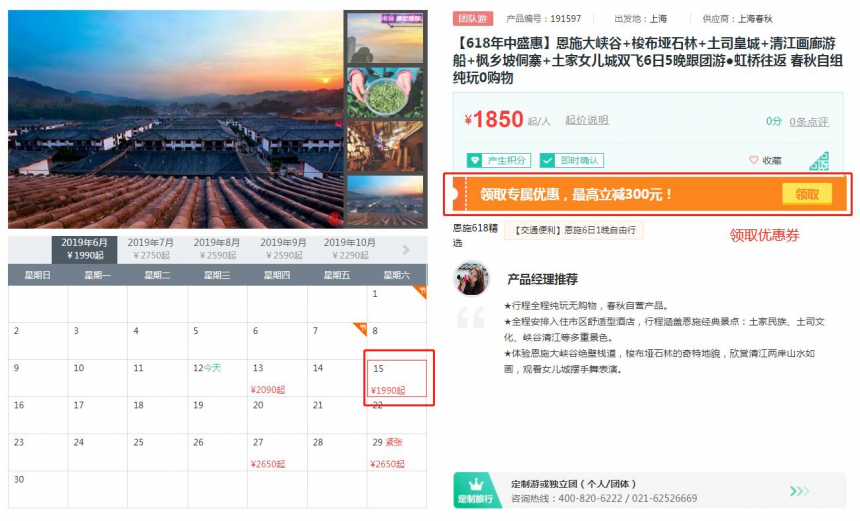Open the green QR code icon
Screen dimensions: 860x521
click(x=819, y=161)
